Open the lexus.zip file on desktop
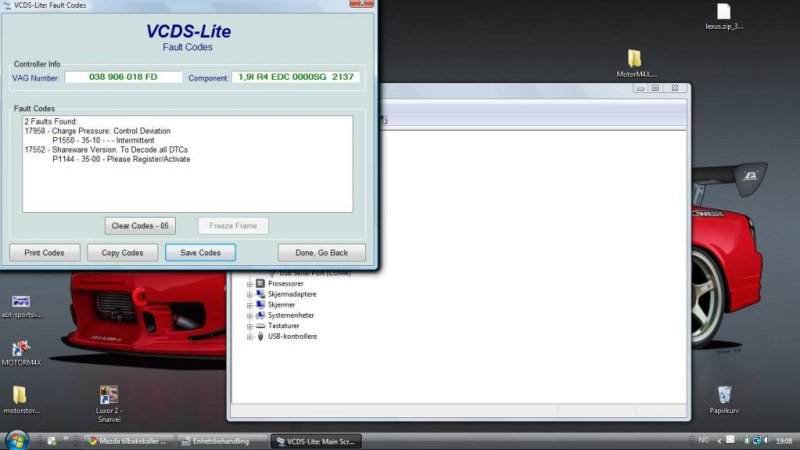Viewport: 800px width, 450px height. (x=723, y=13)
